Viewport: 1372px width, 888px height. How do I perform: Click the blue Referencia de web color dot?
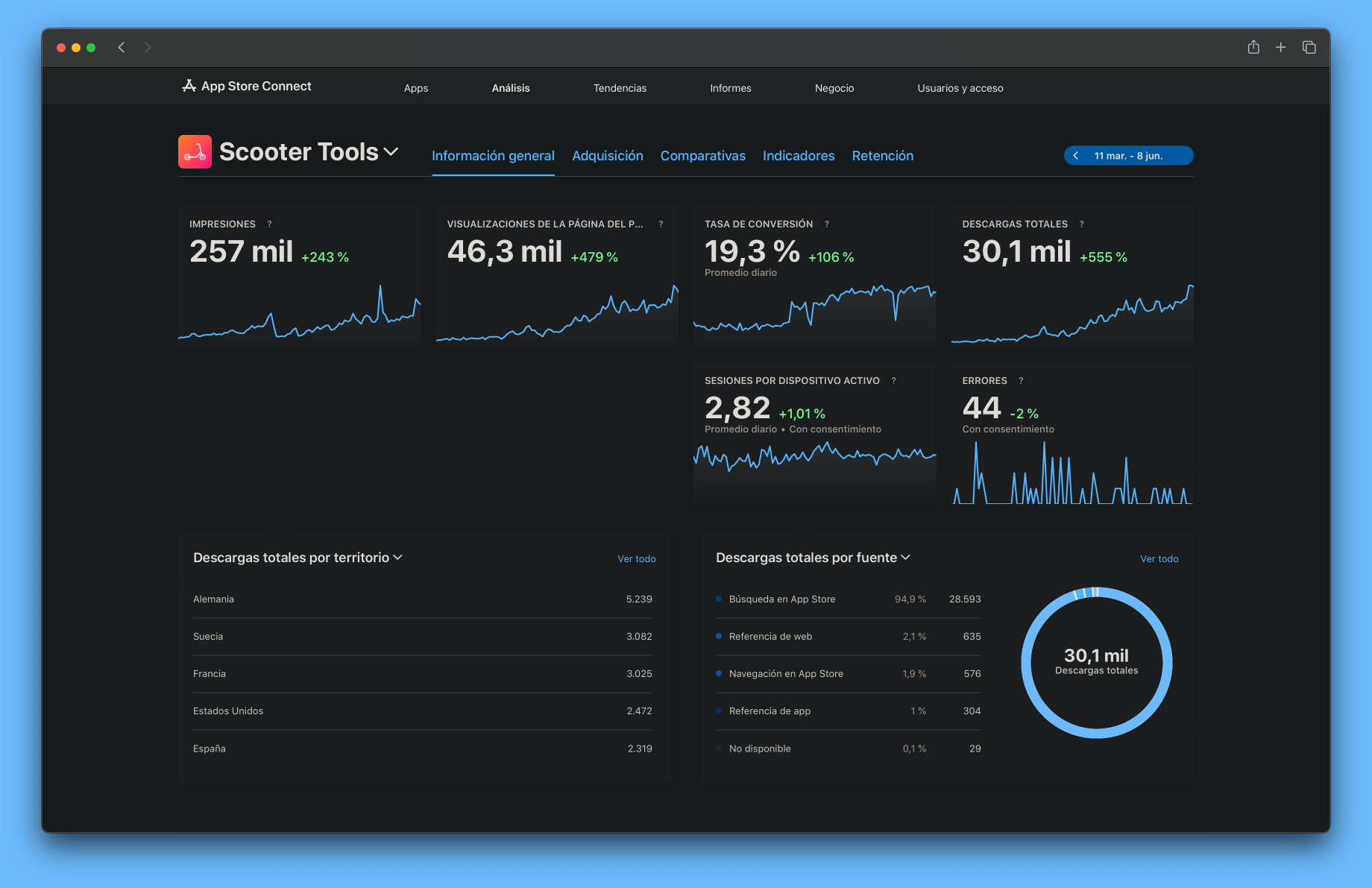pos(718,636)
